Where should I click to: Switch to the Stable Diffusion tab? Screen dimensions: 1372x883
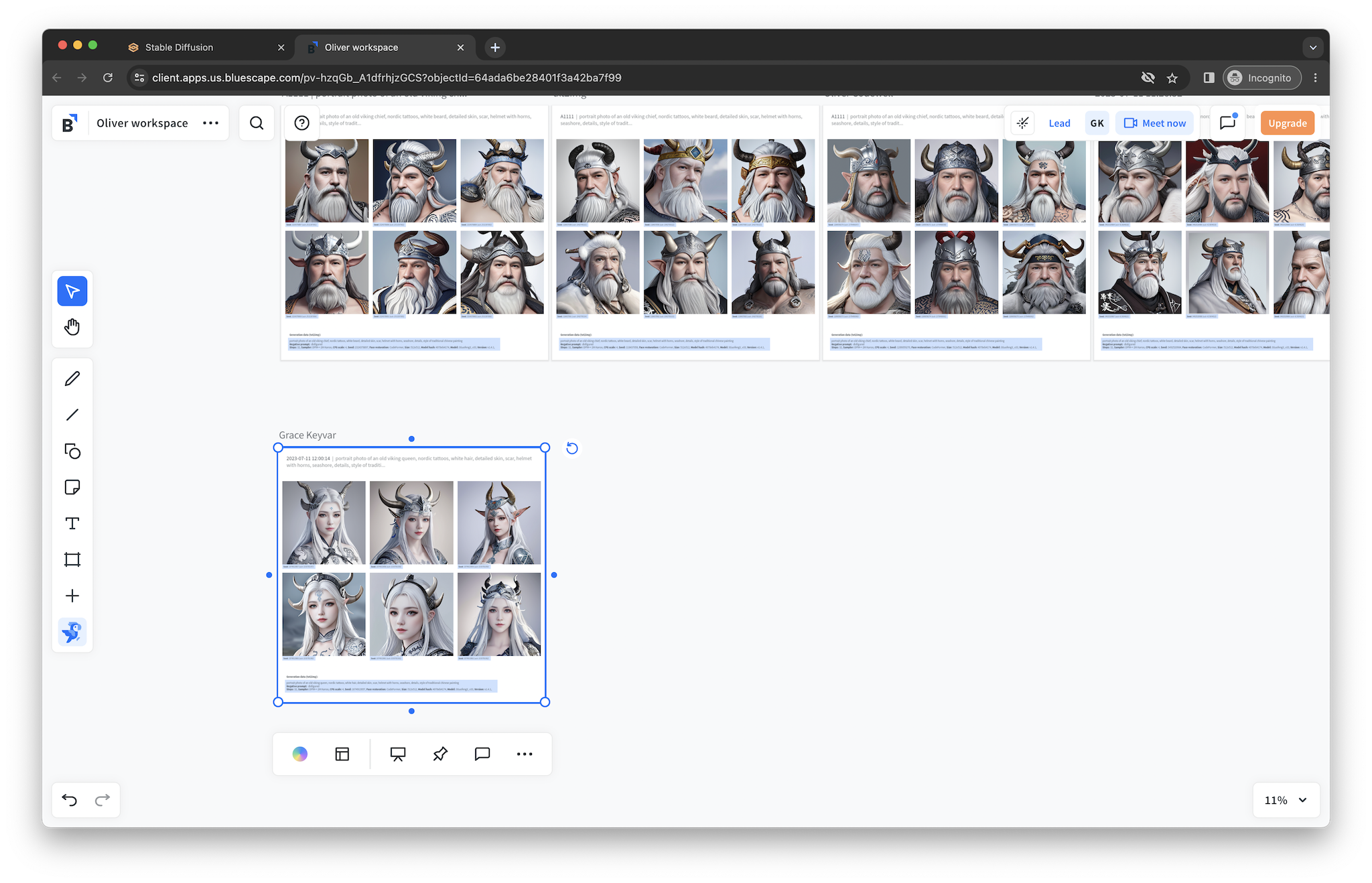[x=179, y=48]
